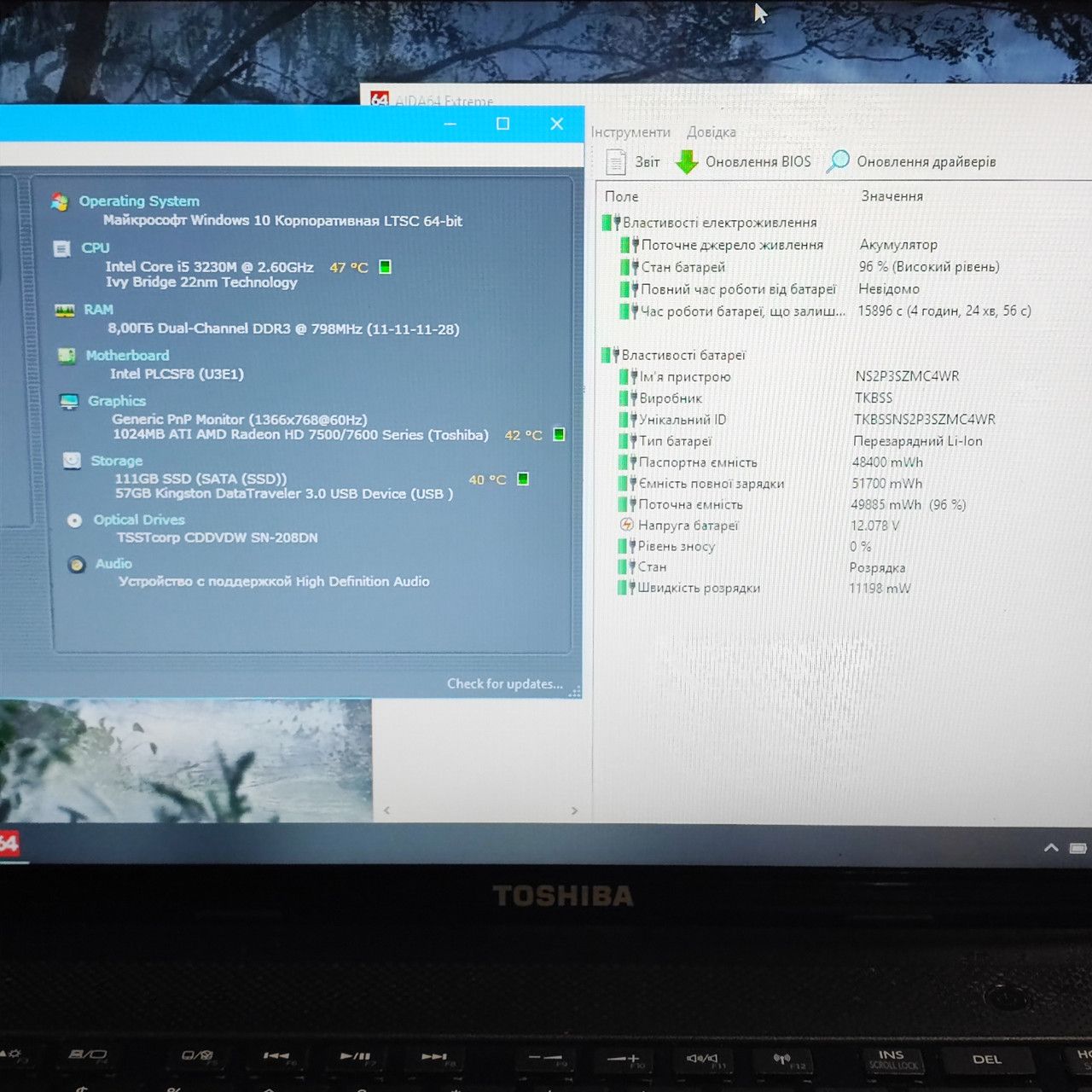Click the Optical Drives disc icon
Screen dimensions: 1092x1092
74,520
